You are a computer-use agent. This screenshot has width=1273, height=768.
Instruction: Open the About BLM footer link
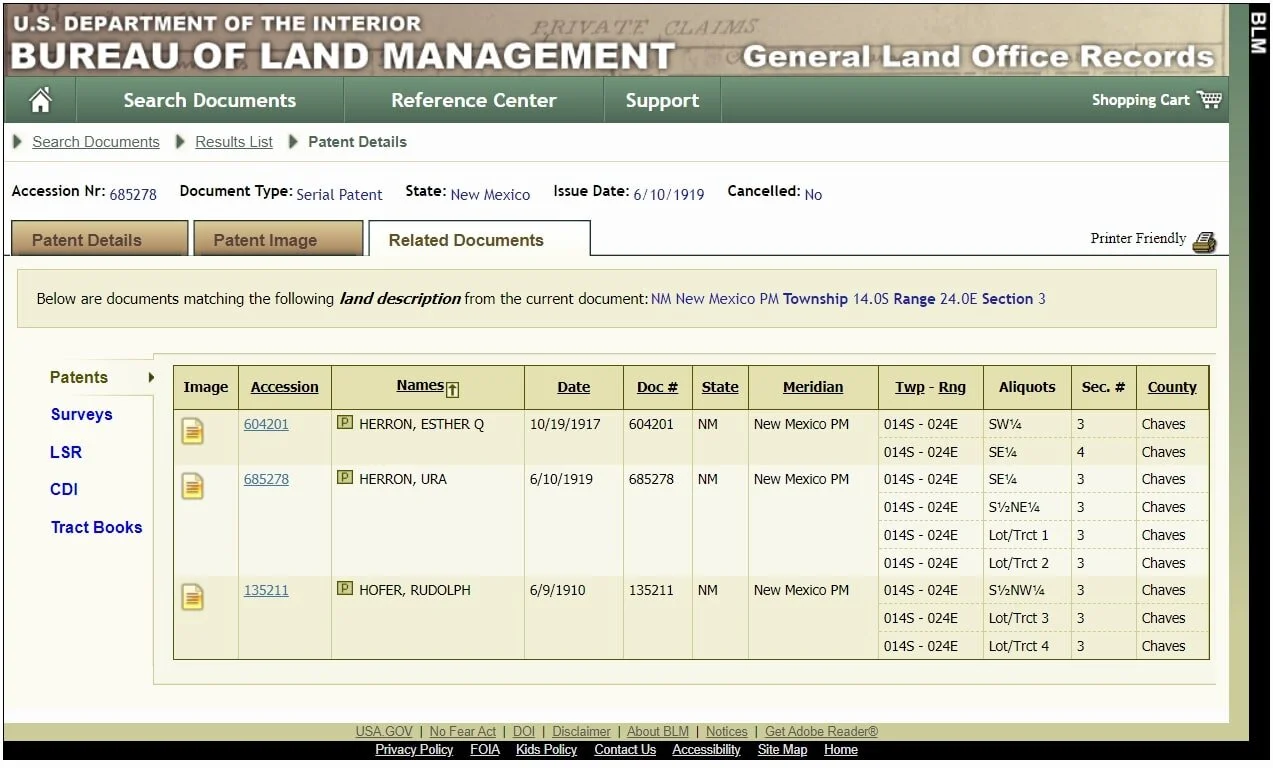(x=658, y=732)
